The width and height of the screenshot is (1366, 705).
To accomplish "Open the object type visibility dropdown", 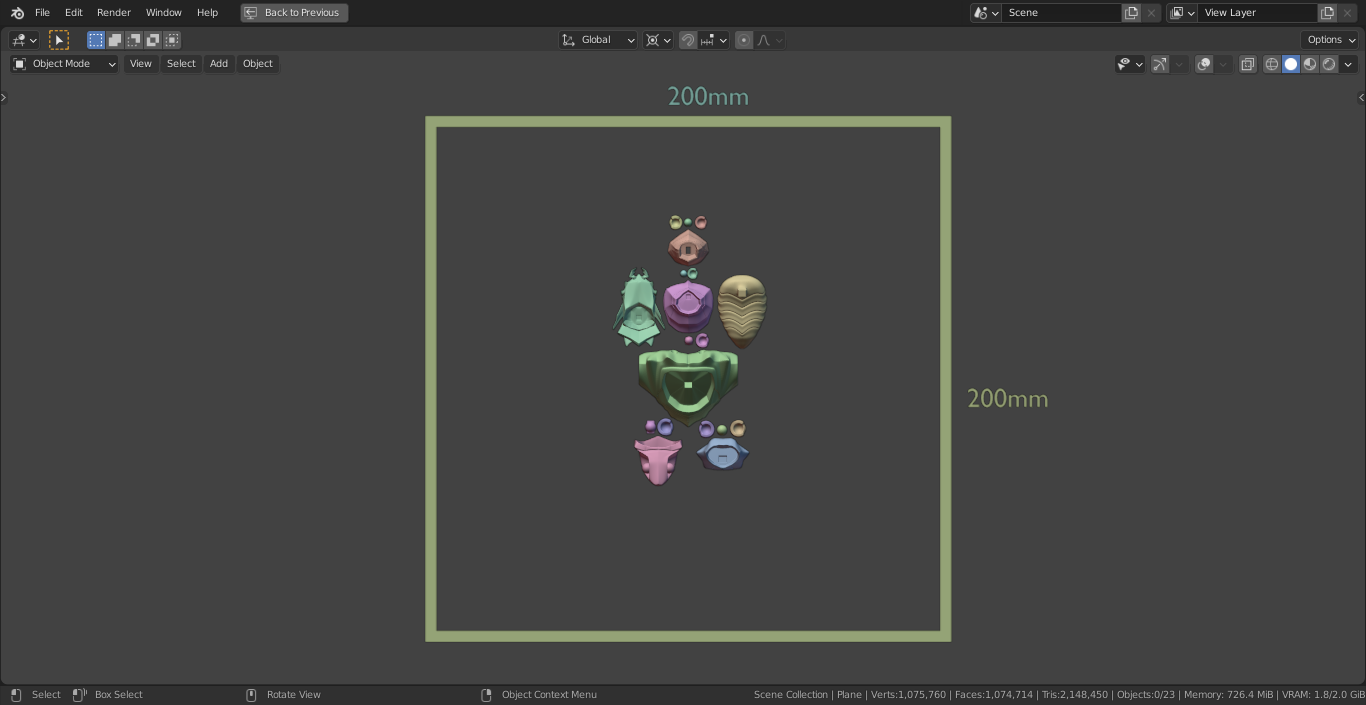I will pyautogui.click(x=1130, y=64).
